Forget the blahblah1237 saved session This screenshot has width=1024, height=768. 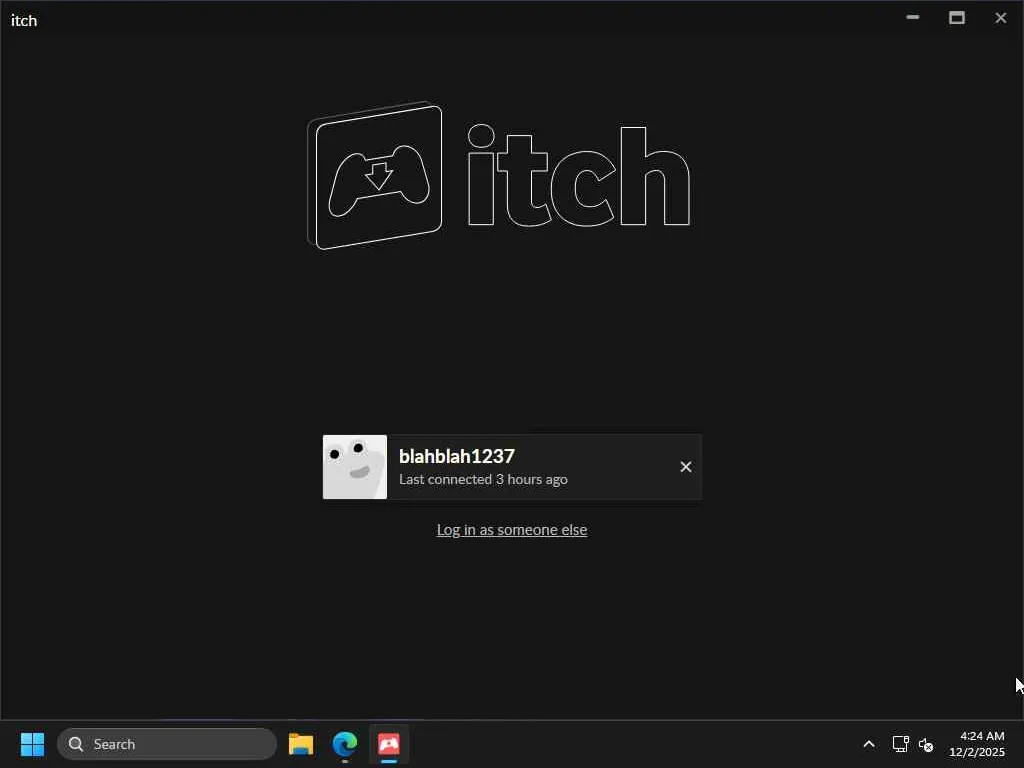click(686, 467)
